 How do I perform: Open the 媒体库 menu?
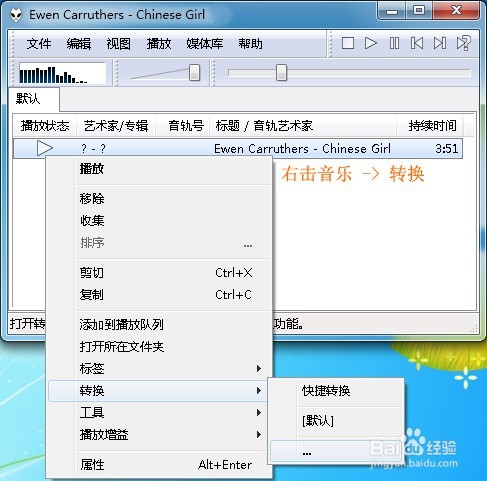pos(205,44)
